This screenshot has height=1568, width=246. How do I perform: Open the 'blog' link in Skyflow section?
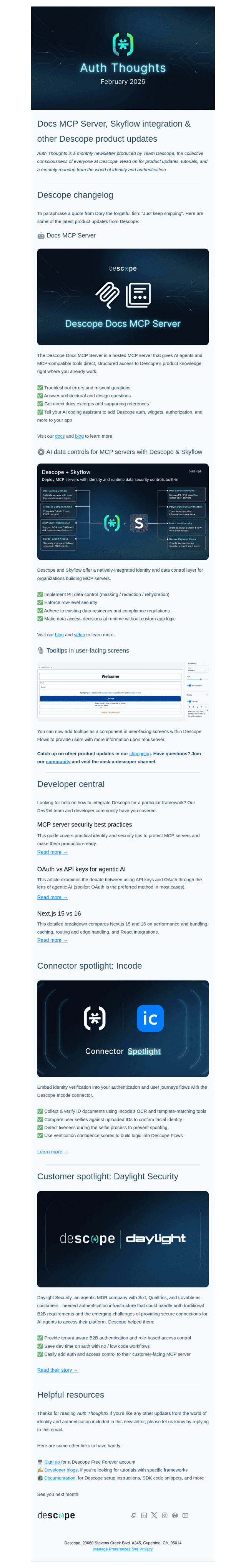point(60,634)
